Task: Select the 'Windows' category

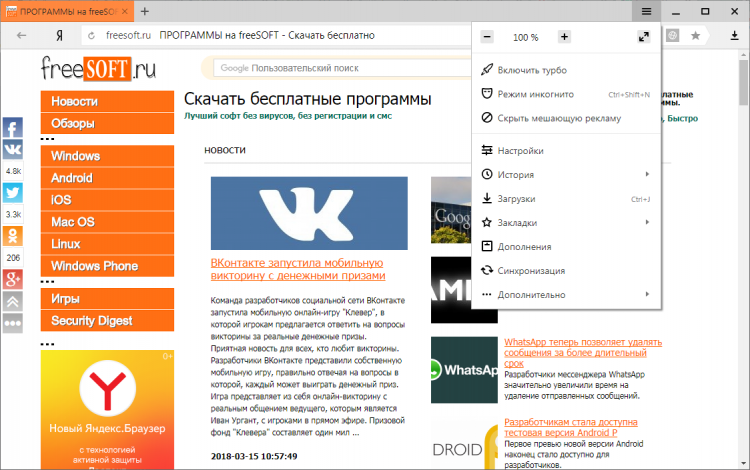Action: pos(107,156)
